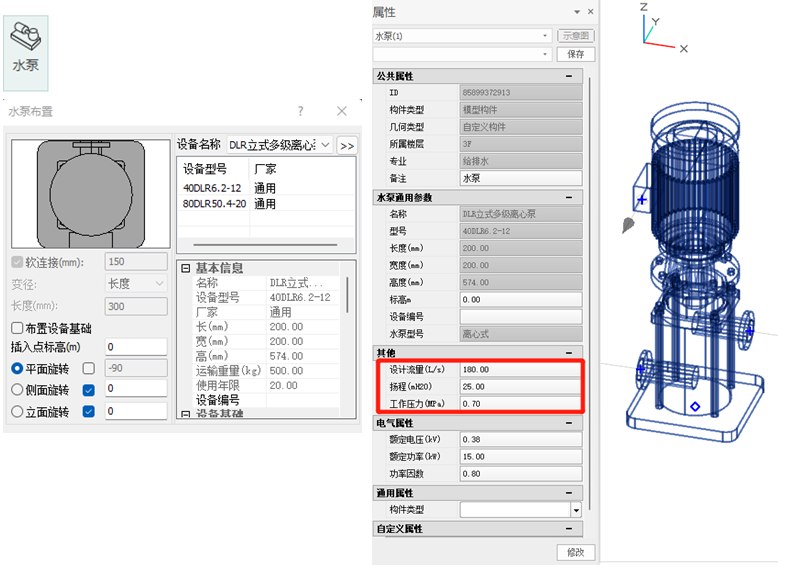Open the 构件类型 dropdown in 通用属性

click(576, 510)
